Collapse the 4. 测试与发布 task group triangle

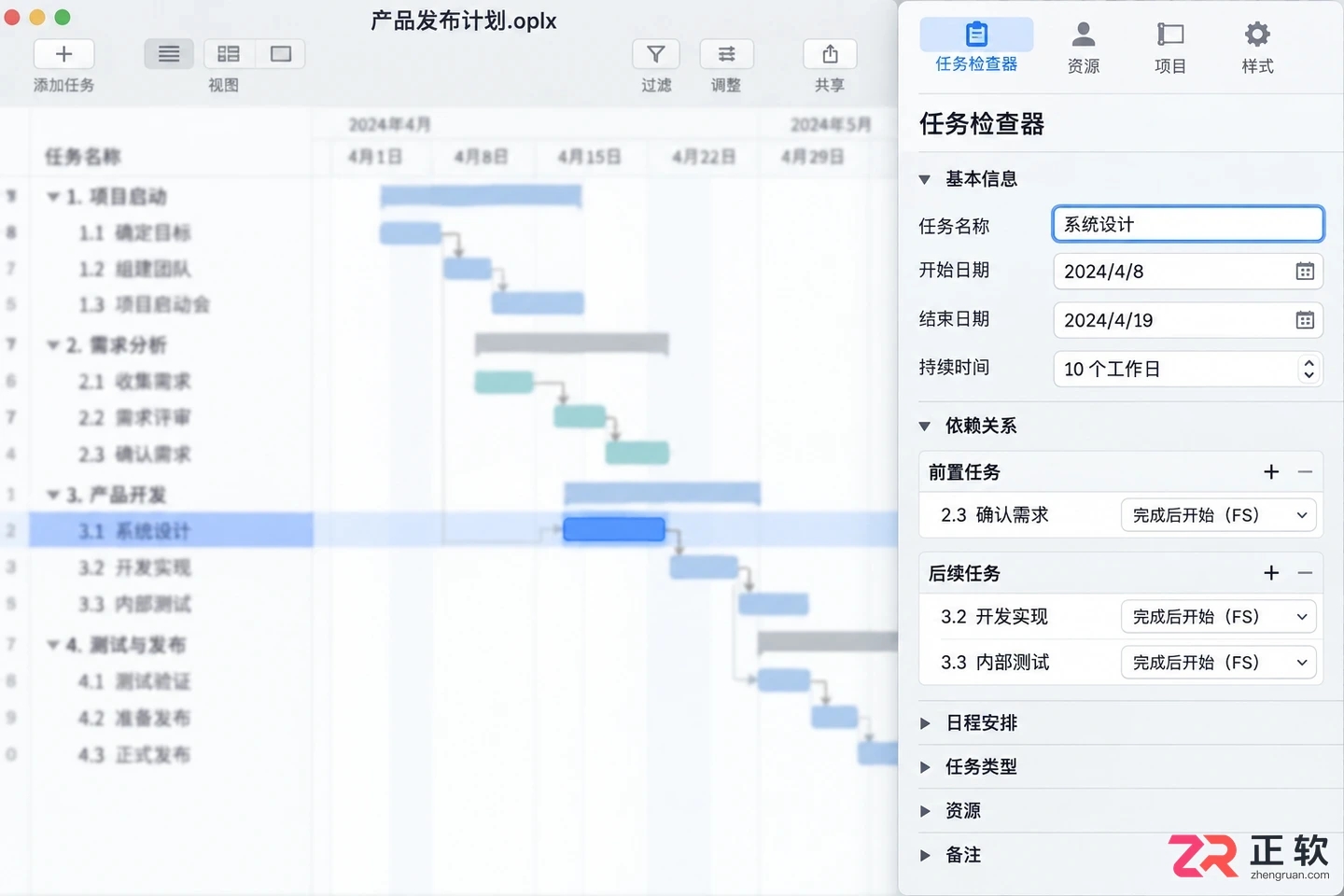[53, 645]
